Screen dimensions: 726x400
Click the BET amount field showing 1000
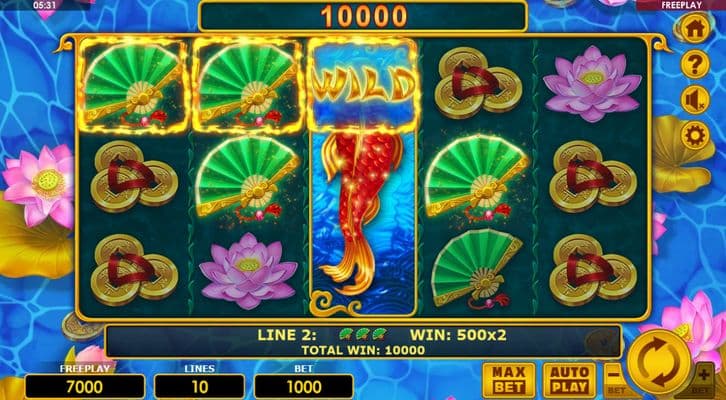304,387
